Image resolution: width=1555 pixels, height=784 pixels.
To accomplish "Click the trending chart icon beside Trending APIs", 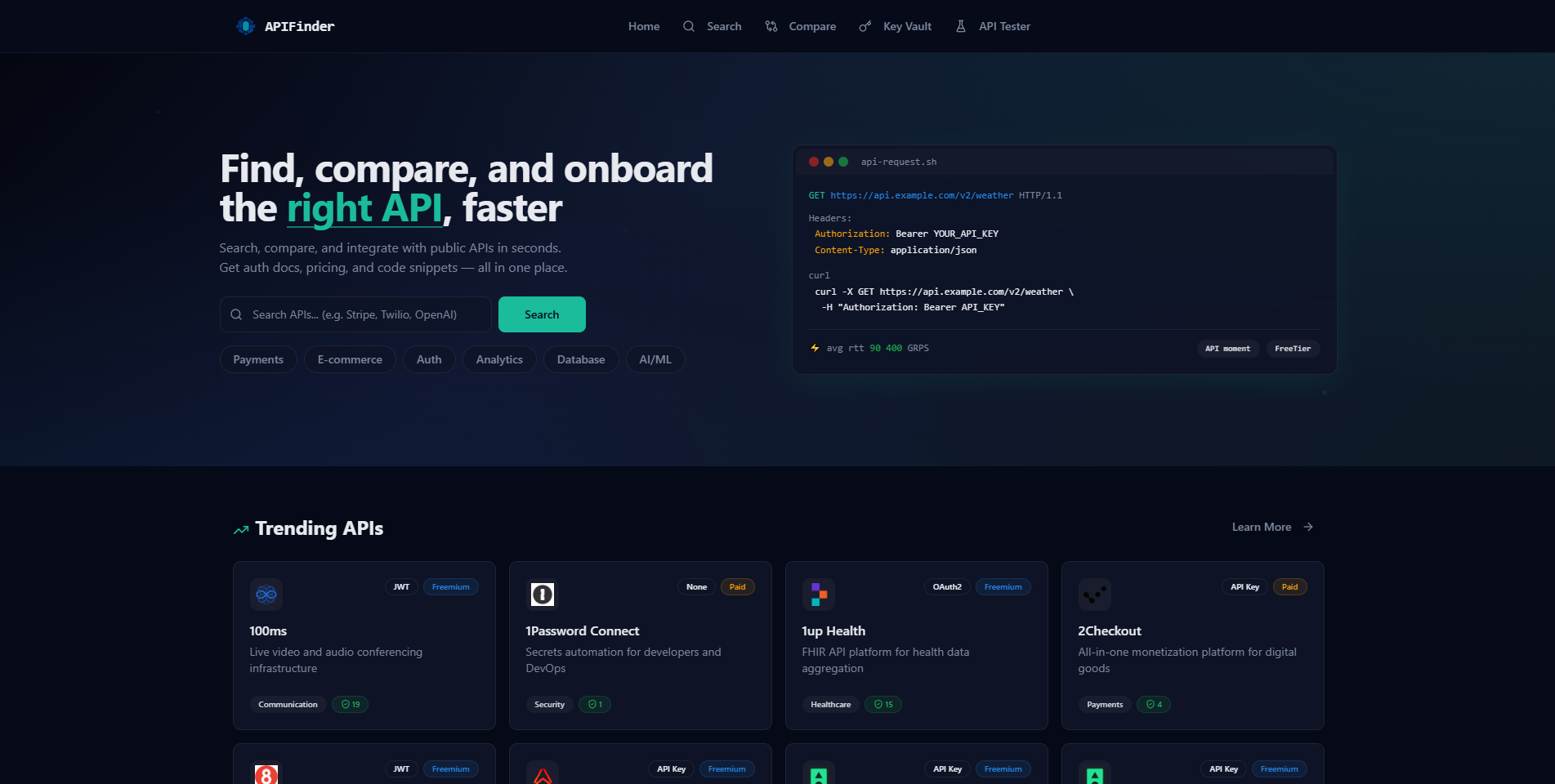I will 241,530.
